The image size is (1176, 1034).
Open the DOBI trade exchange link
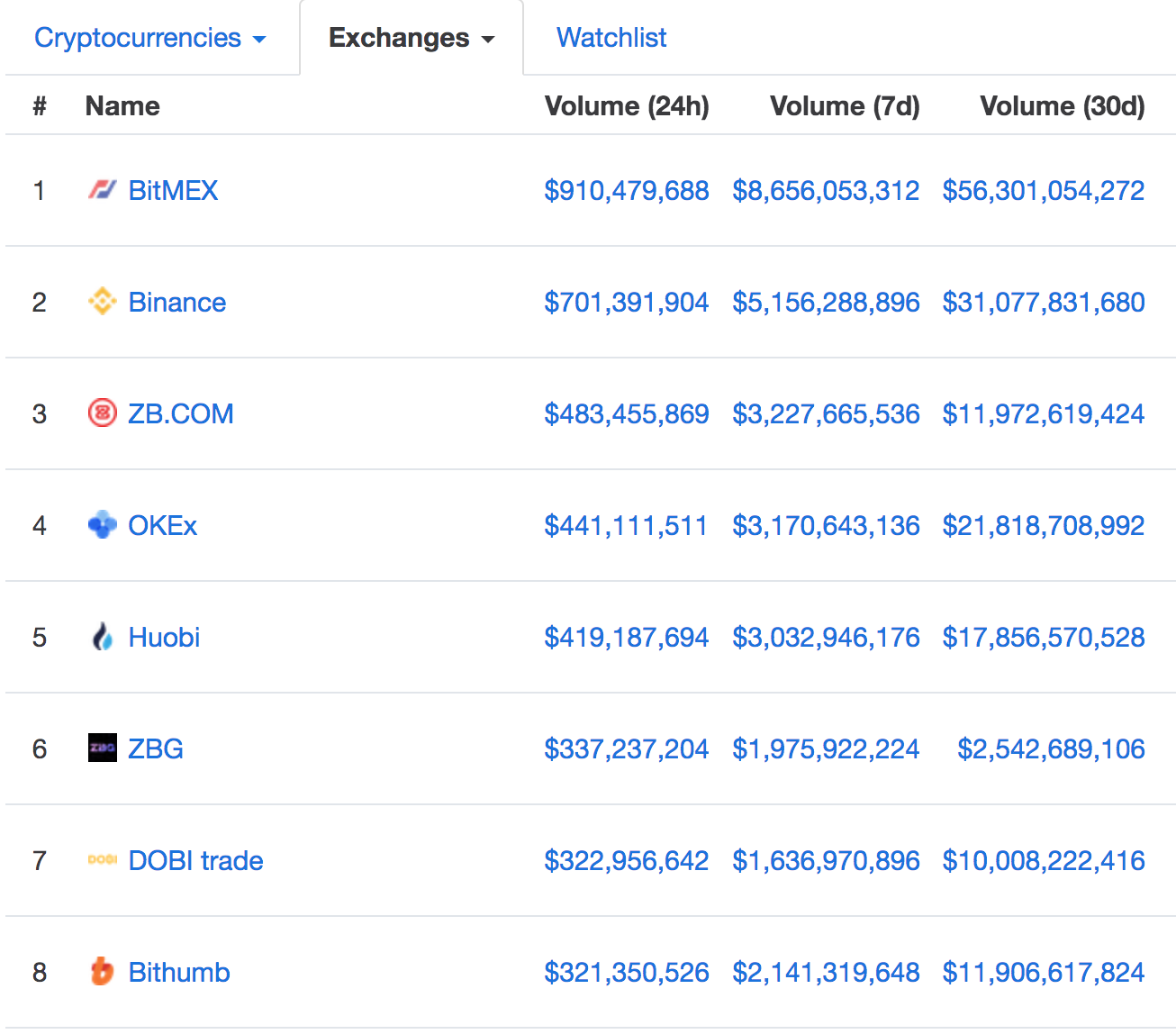(x=196, y=860)
